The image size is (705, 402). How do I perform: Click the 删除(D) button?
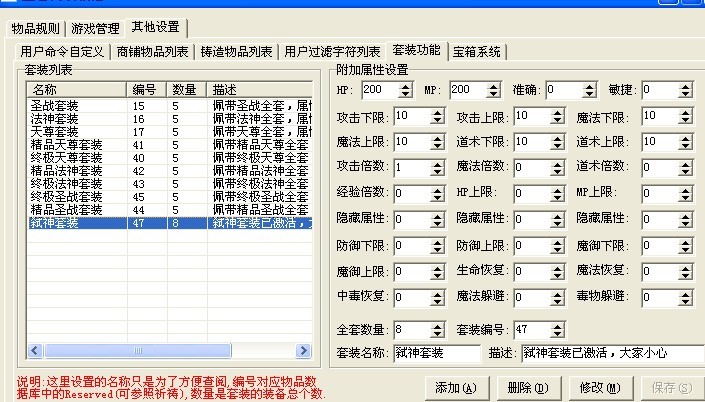pyautogui.click(x=528, y=388)
